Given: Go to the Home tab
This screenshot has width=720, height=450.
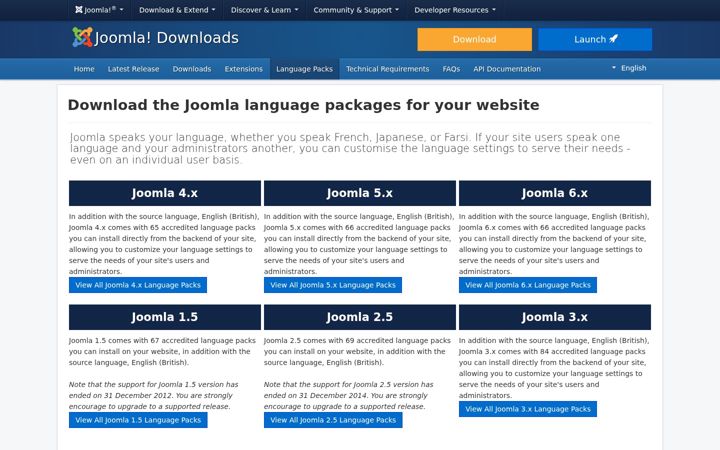Looking at the screenshot, I should pos(84,69).
